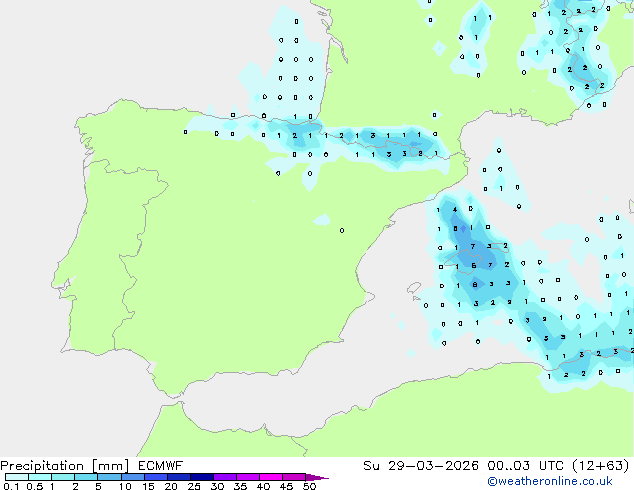Image resolution: width=634 pixels, height=490 pixels.
Task: Click the 'Precipitation' title text
Action: 42,466
